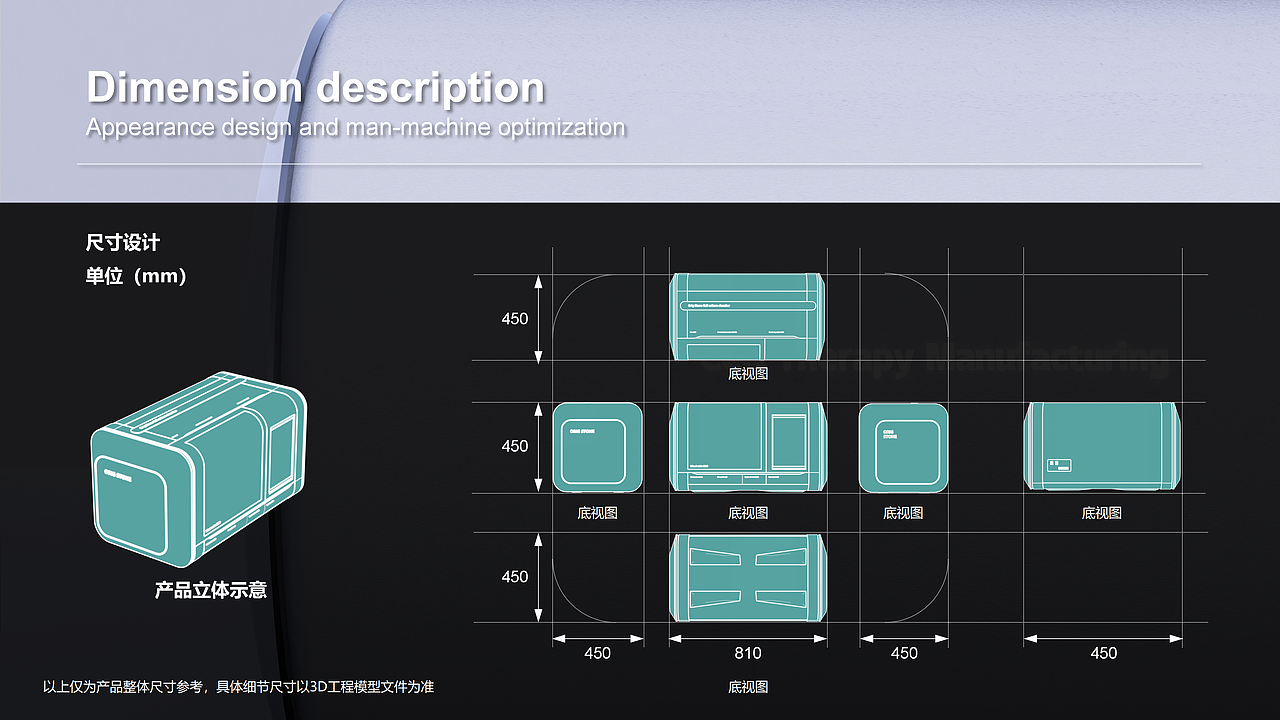Click the "450" height value beside the bottom-row drawing
The height and width of the screenshot is (720, 1280).
pos(515,577)
